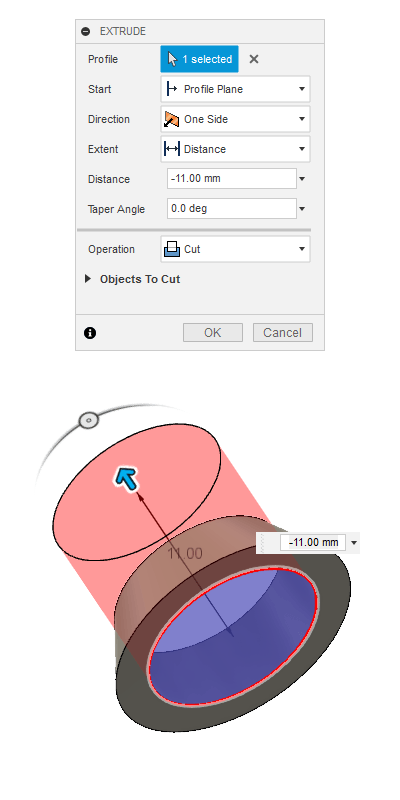Open the Start dropdown showing Profile Plane
Screen dimensions: 400x800
(235, 89)
